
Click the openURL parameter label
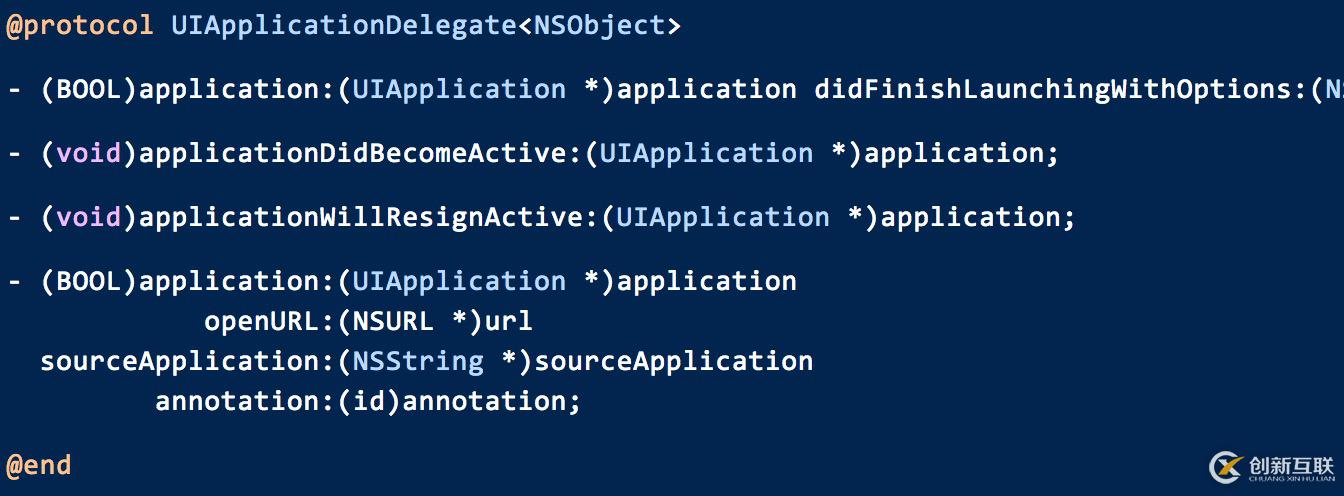(261, 321)
